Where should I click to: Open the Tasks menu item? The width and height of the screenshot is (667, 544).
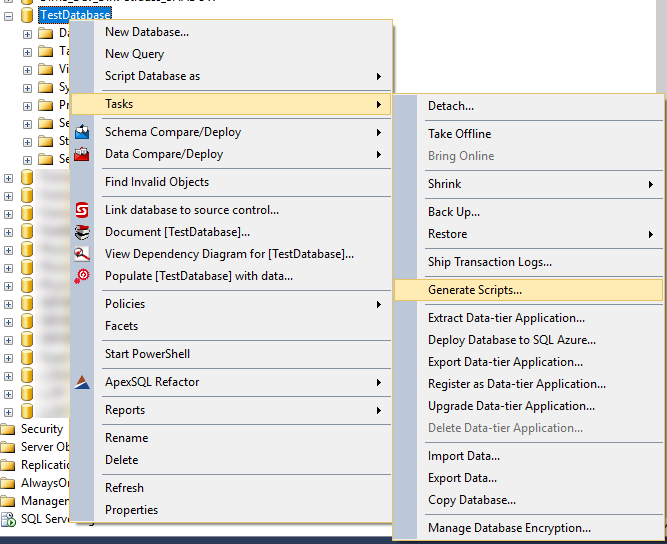tap(231, 104)
